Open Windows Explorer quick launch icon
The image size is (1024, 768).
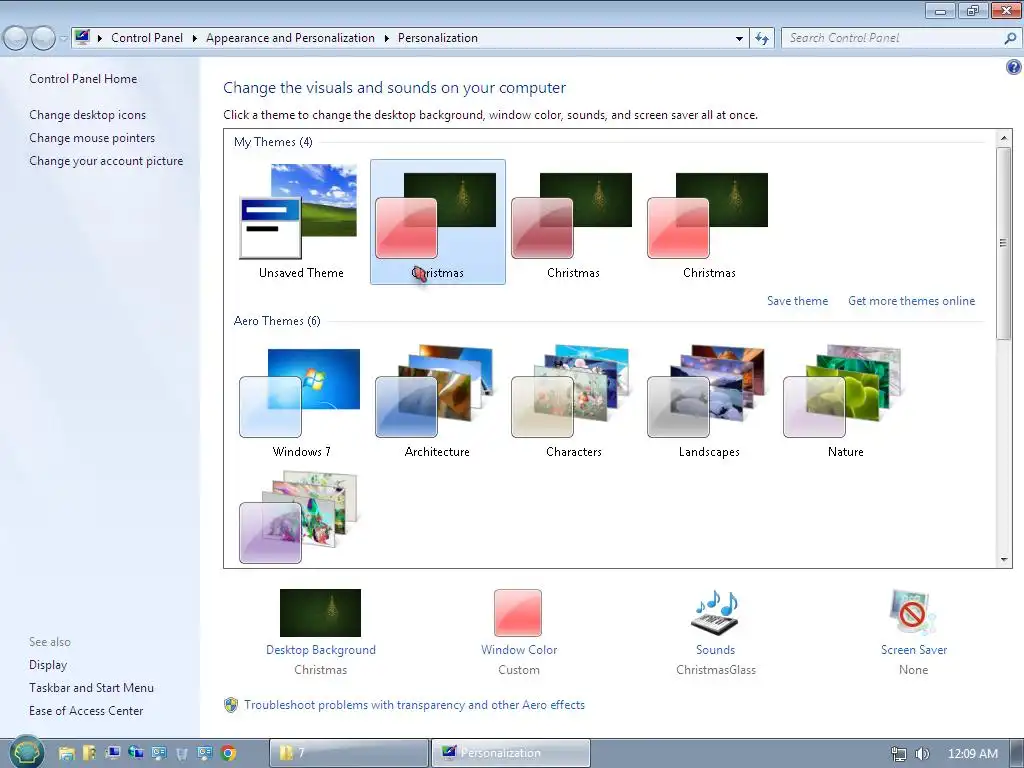coord(66,753)
